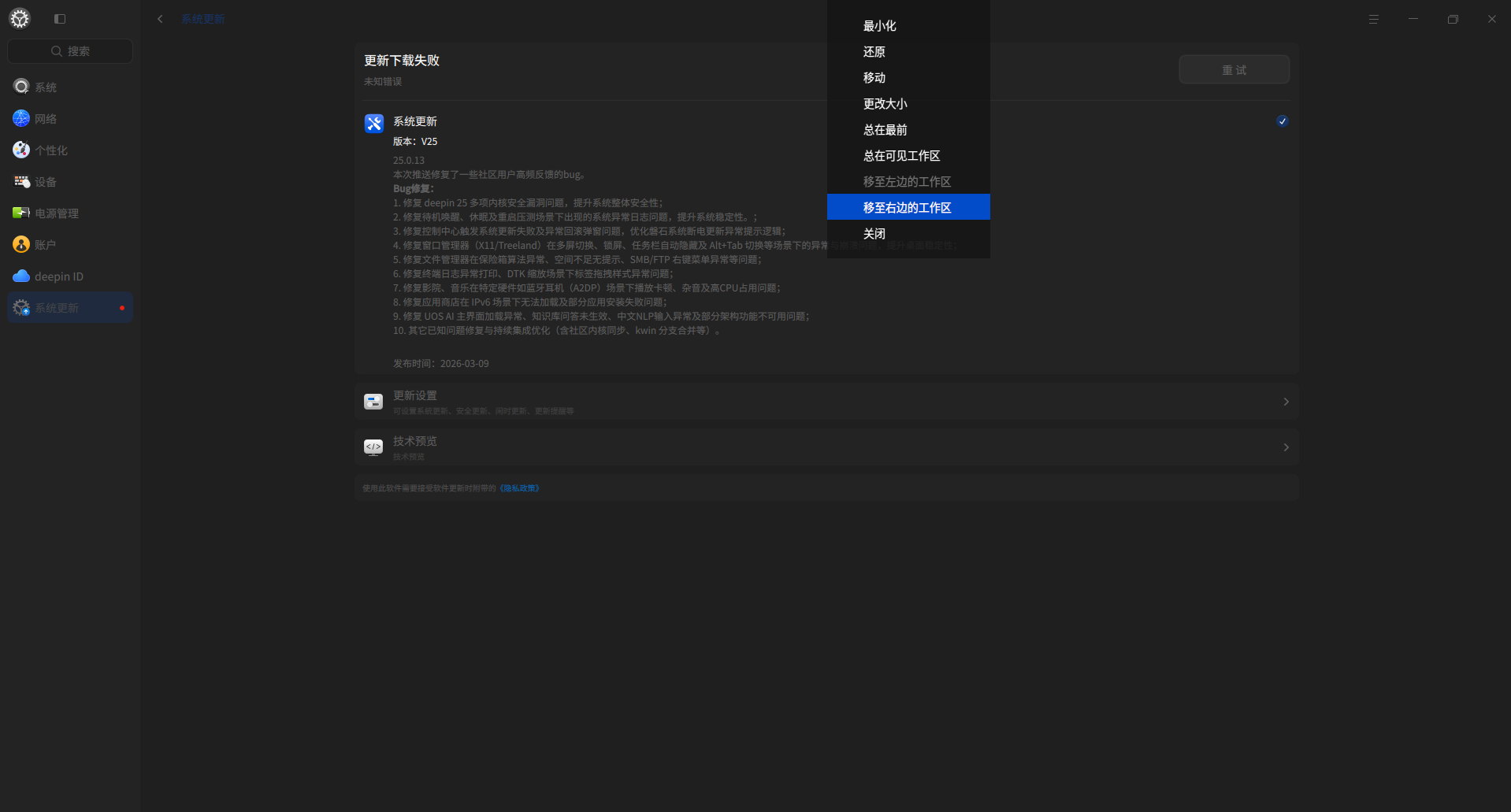Select the deepin ID cloud icon
The height and width of the screenshot is (812, 1511).
(20, 276)
